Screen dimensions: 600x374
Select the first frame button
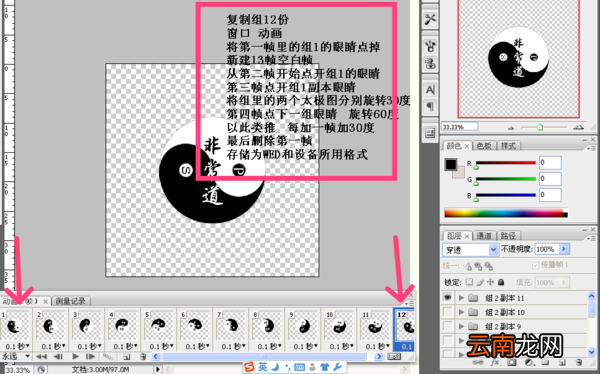[41, 357]
